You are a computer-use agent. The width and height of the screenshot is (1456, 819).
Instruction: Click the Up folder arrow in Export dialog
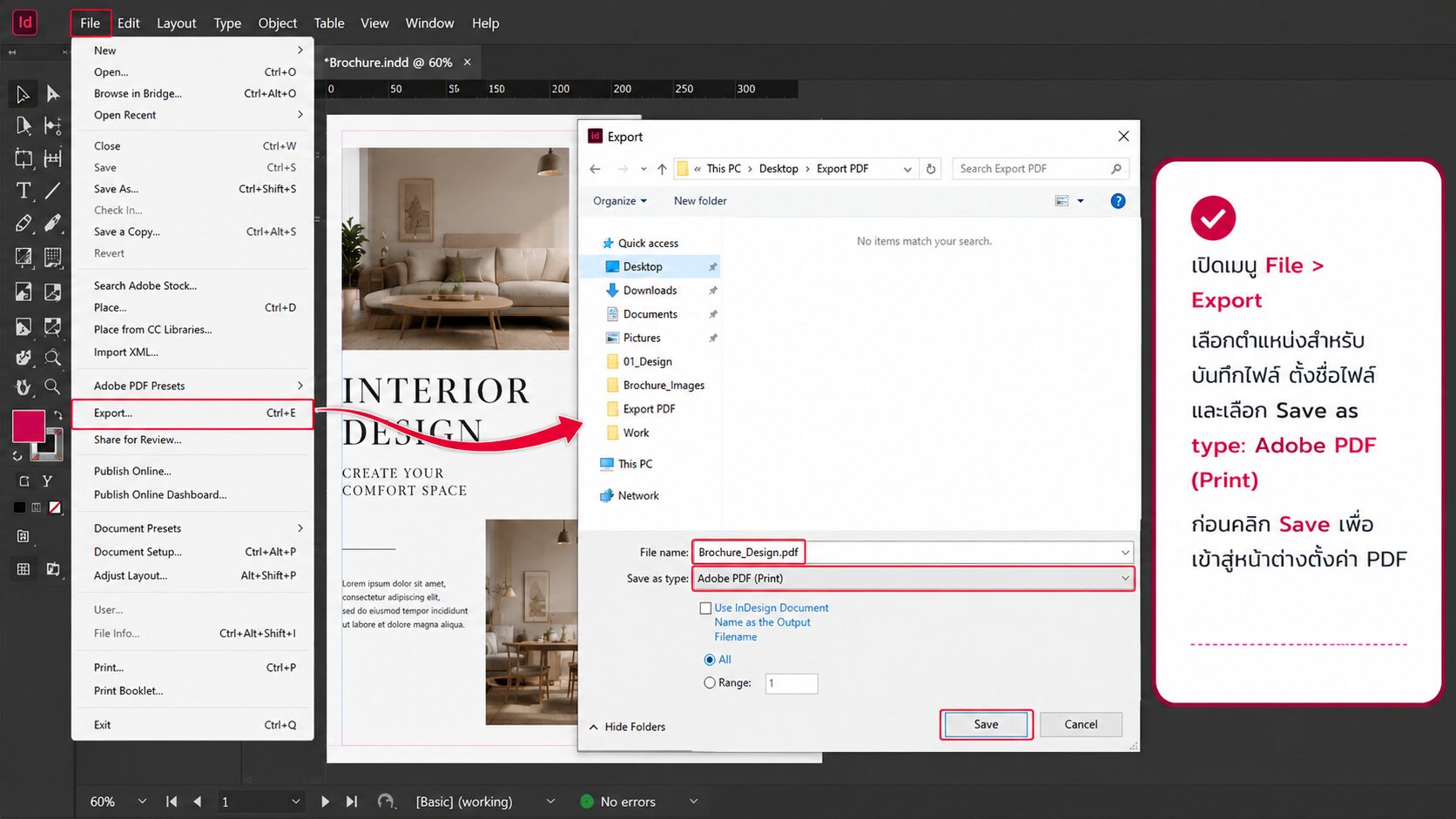[x=662, y=169]
